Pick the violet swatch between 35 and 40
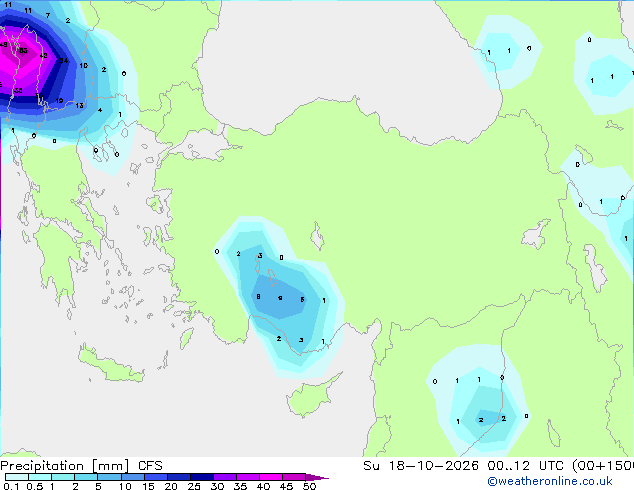Viewport: 634px width, 490px height. (x=248, y=477)
